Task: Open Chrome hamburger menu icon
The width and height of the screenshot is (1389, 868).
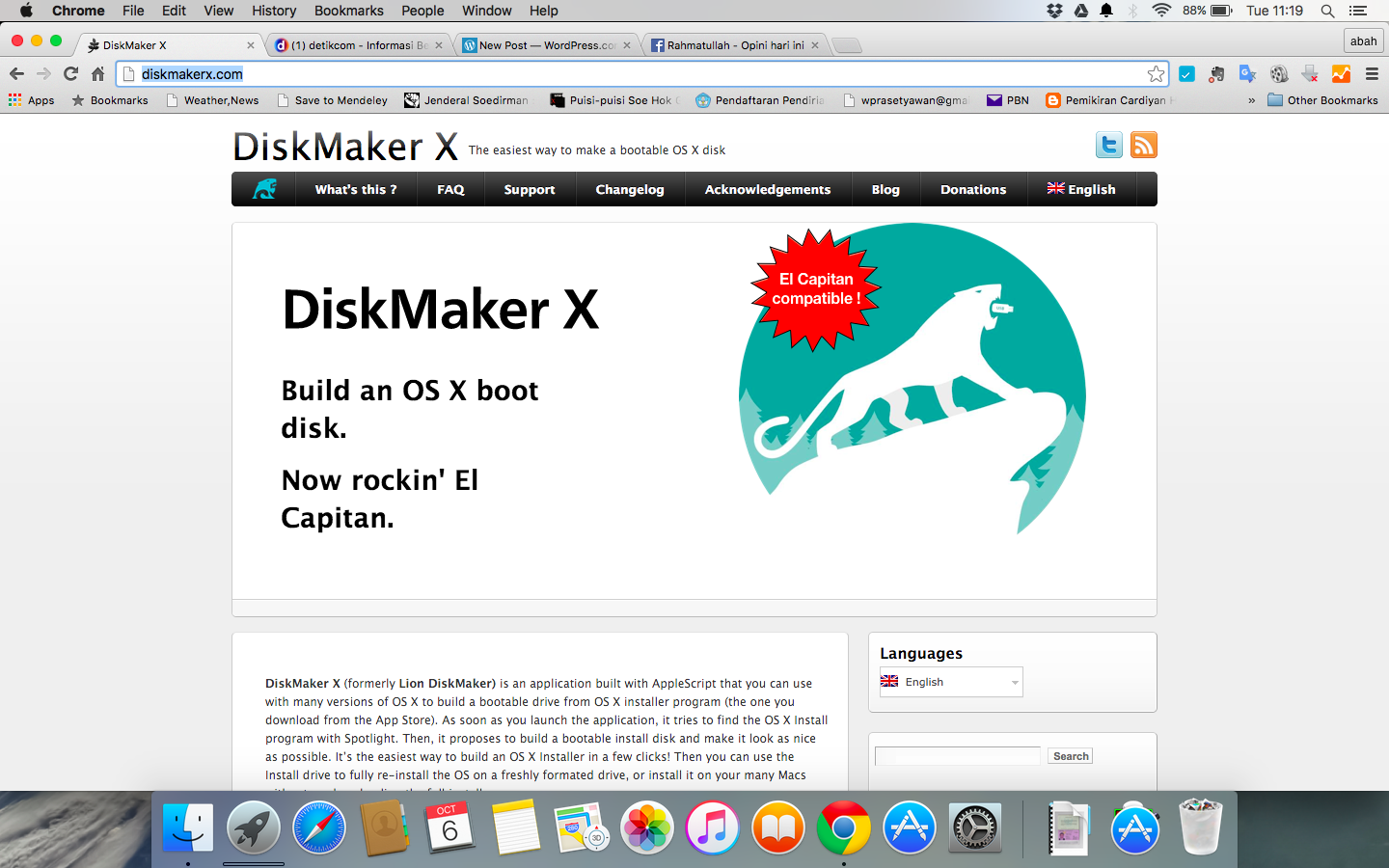Action: 1372,74
